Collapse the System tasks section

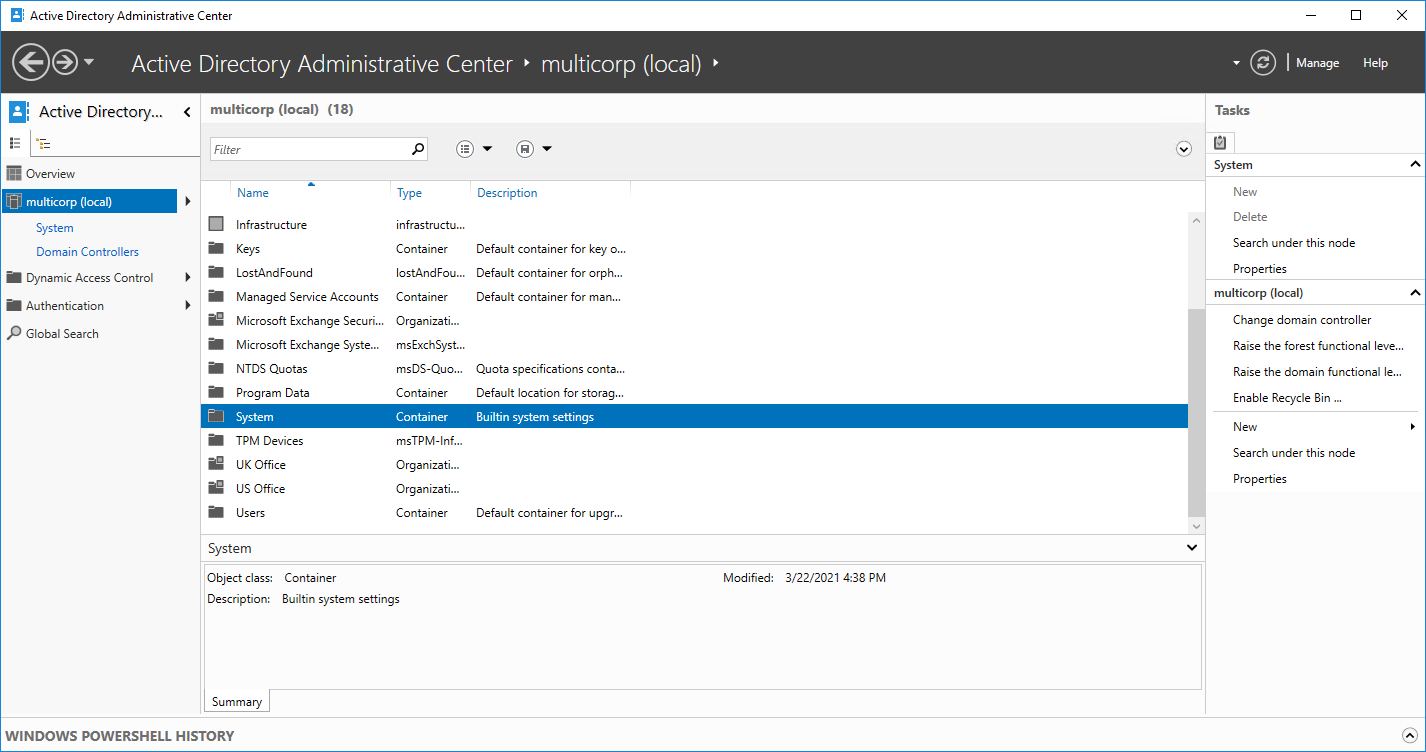1415,165
